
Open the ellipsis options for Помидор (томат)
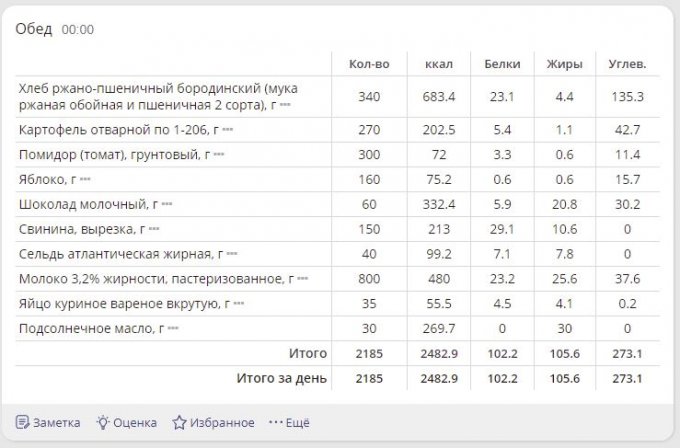coord(219,155)
